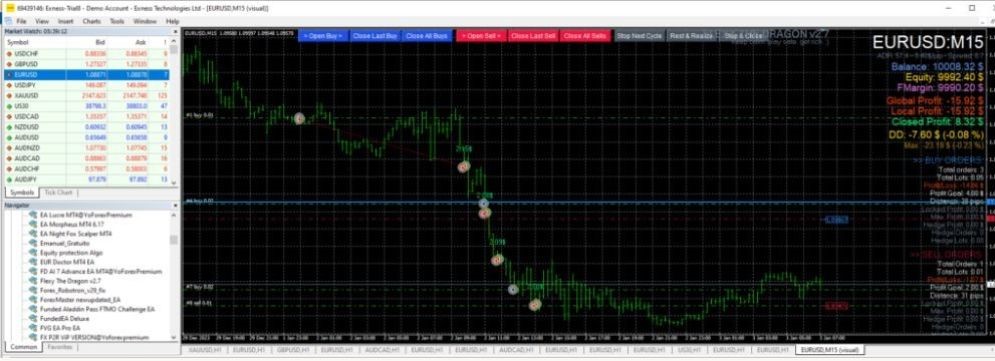
Task: Select the AUDJPY row in Market Watch
Action: [x=88, y=179]
